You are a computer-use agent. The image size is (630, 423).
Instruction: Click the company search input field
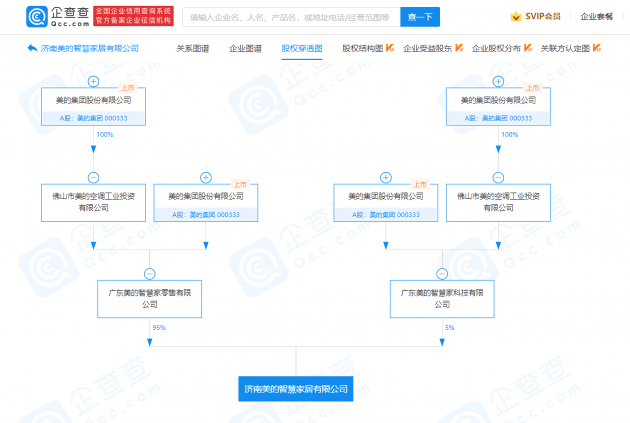[291, 17]
